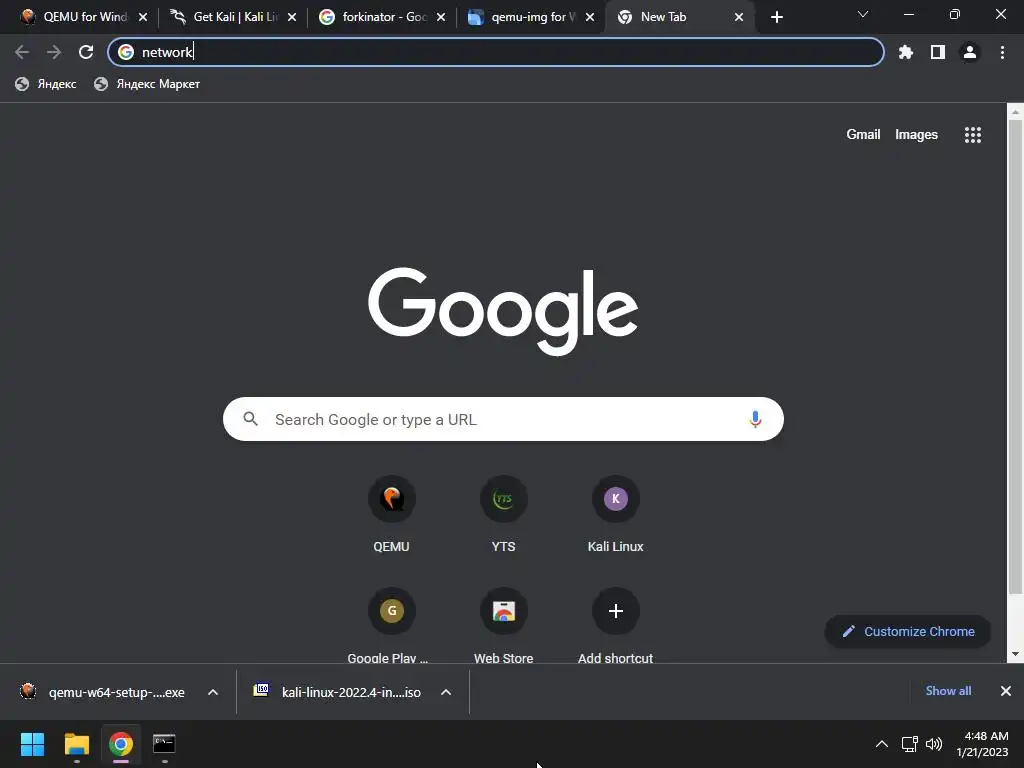Close the forkinator Google tab
The image size is (1024, 768).
coord(441,17)
